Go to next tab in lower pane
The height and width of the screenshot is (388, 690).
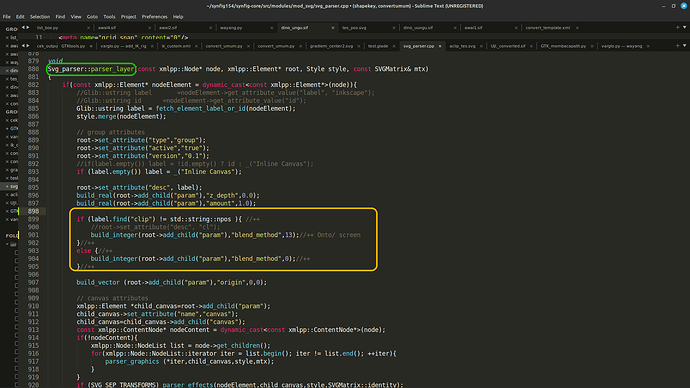(x=28, y=46)
